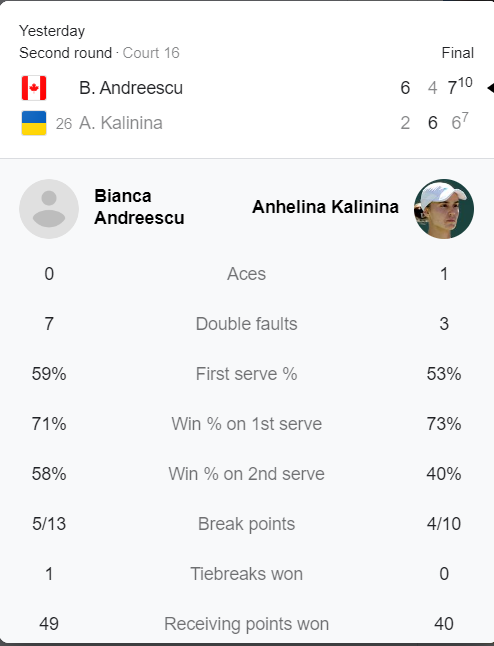This screenshot has height=646, width=494.
Task: Click the Double faults stat label
Action: [246, 324]
